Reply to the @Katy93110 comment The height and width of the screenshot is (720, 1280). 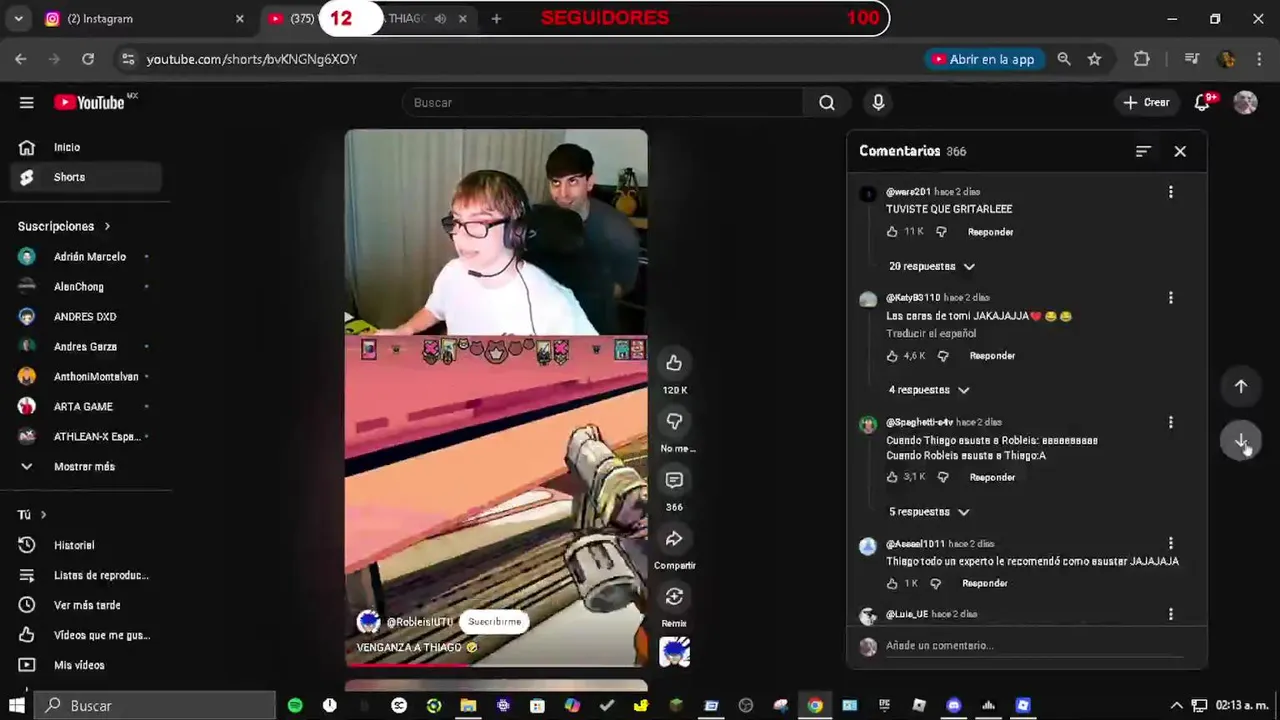pos(992,356)
